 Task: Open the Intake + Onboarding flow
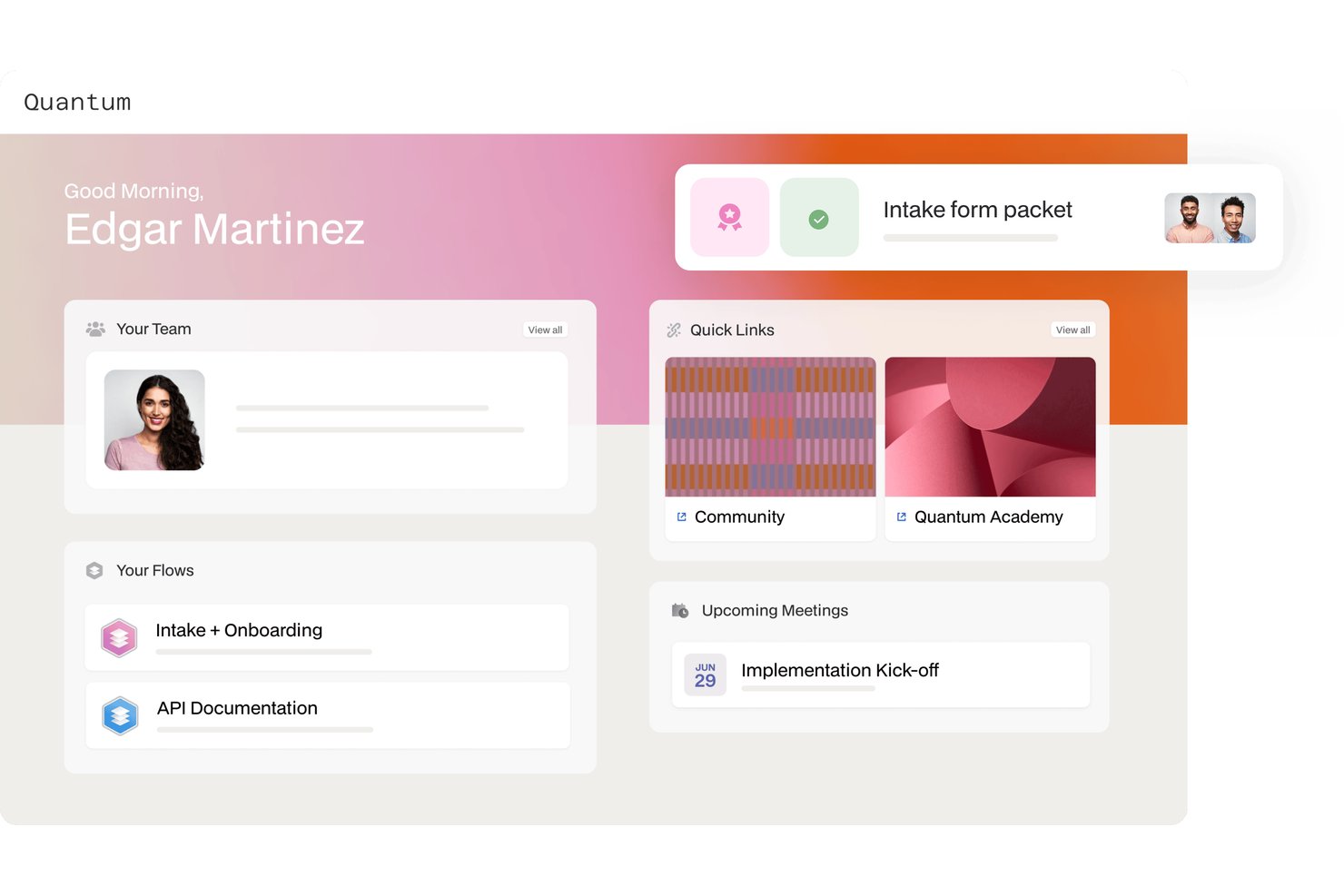327,637
